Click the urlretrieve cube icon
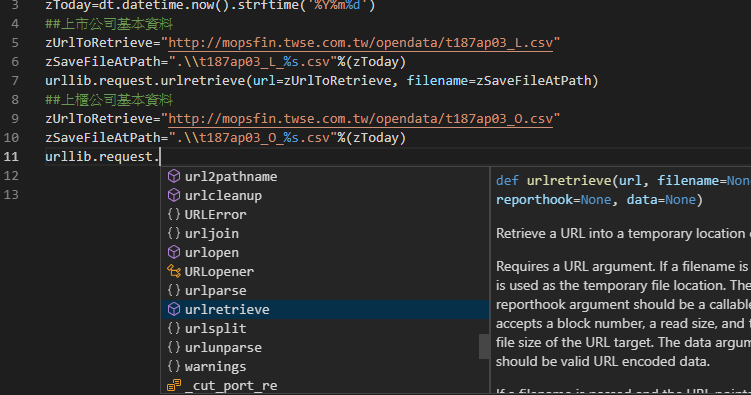Viewport: 751px width, 395px height. pyautogui.click(x=173, y=309)
